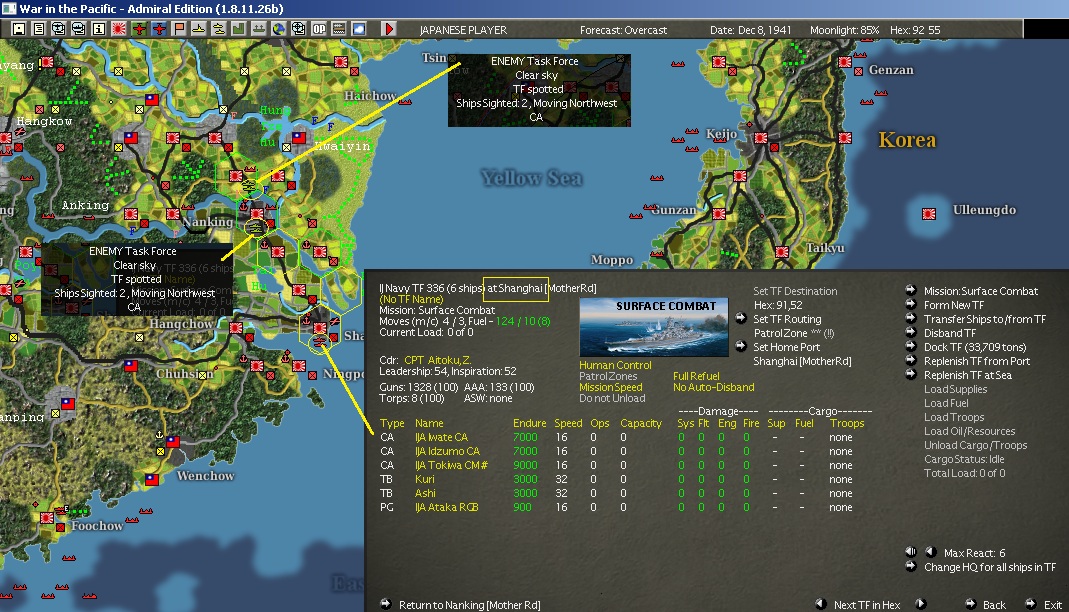Click arrow beside Disband TF
Image resolution: width=1069 pixels, height=612 pixels.
911,332
